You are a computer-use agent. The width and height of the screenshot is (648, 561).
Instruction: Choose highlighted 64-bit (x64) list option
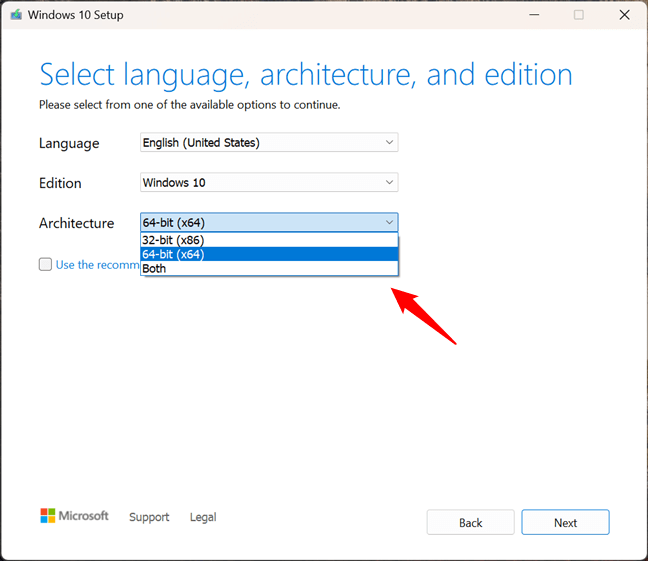coord(269,254)
